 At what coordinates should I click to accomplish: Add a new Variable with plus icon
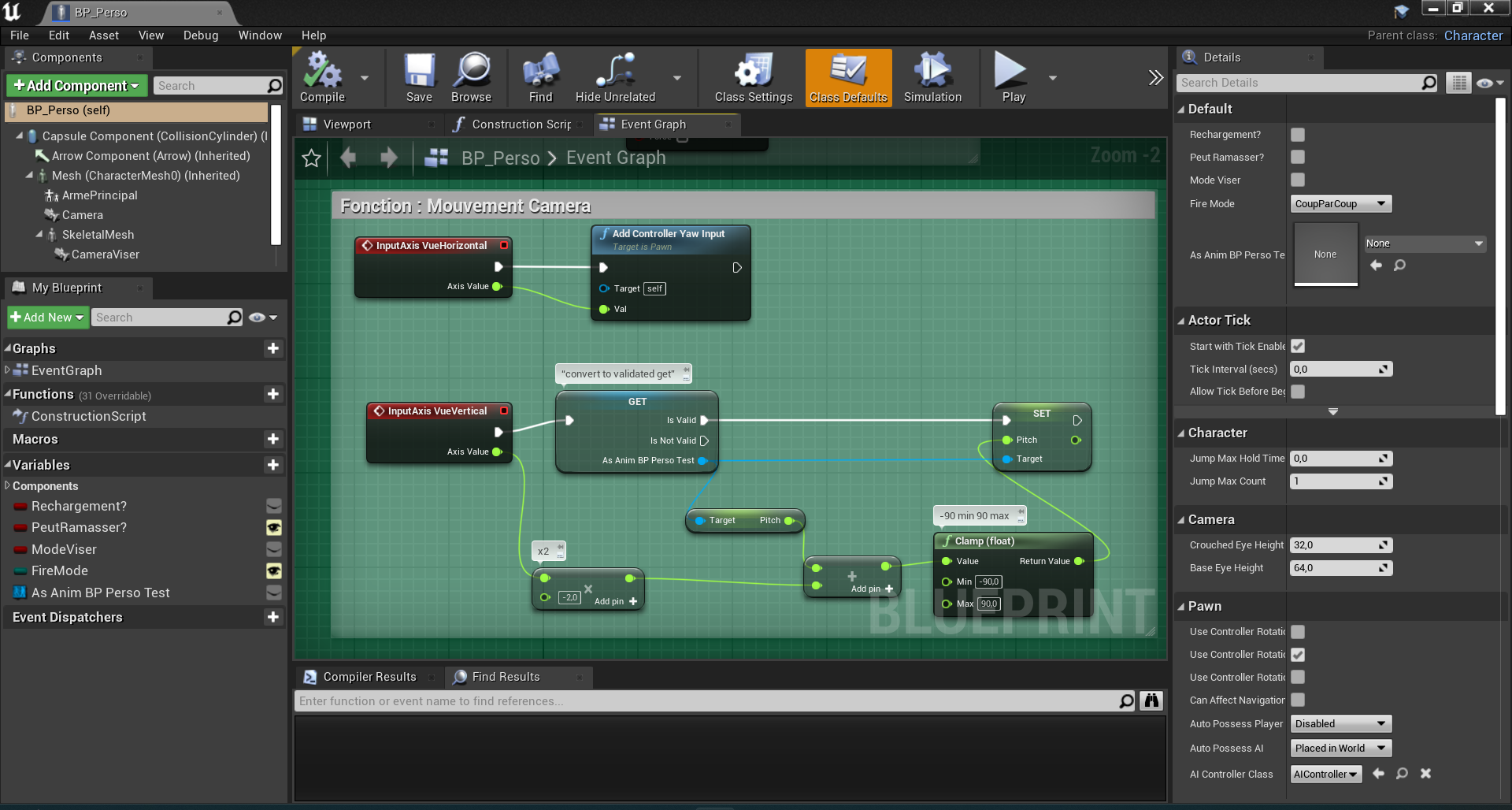273,465
